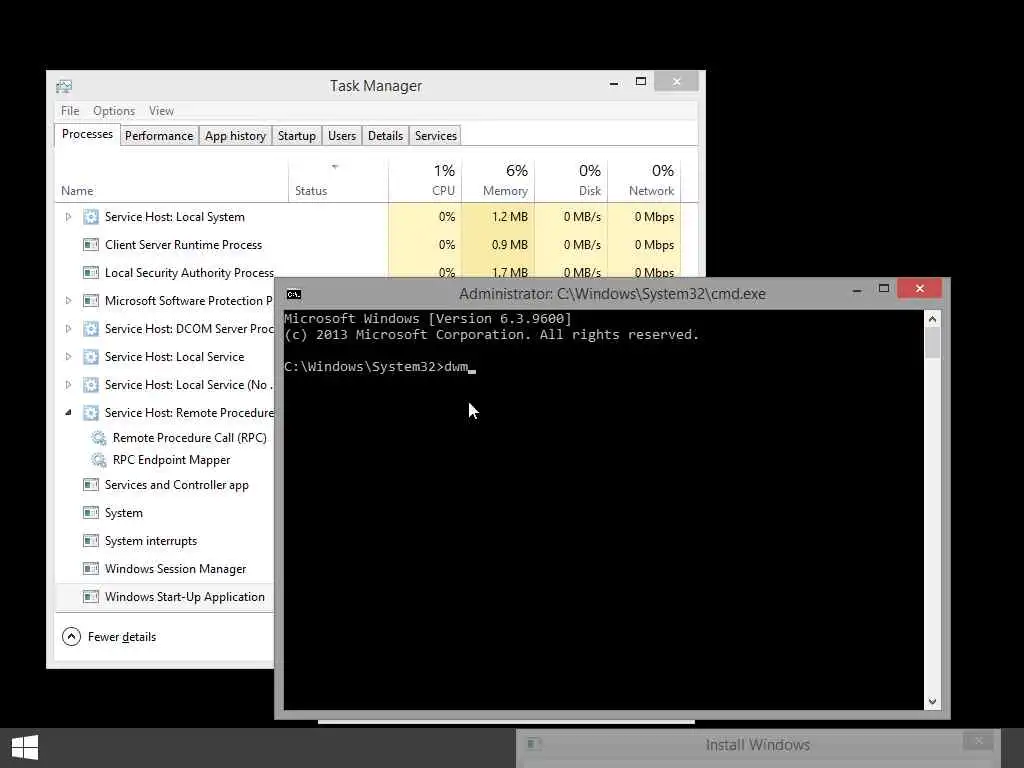Click the cmd scrollbar down arrow
Viewport: 1024px width, 768px height.
point(933,701)
